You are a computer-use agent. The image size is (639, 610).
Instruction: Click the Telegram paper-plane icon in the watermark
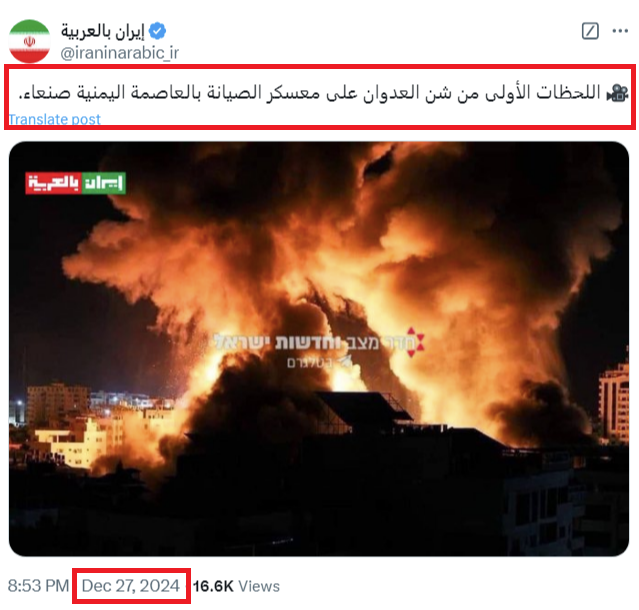(x=346, y=361)
